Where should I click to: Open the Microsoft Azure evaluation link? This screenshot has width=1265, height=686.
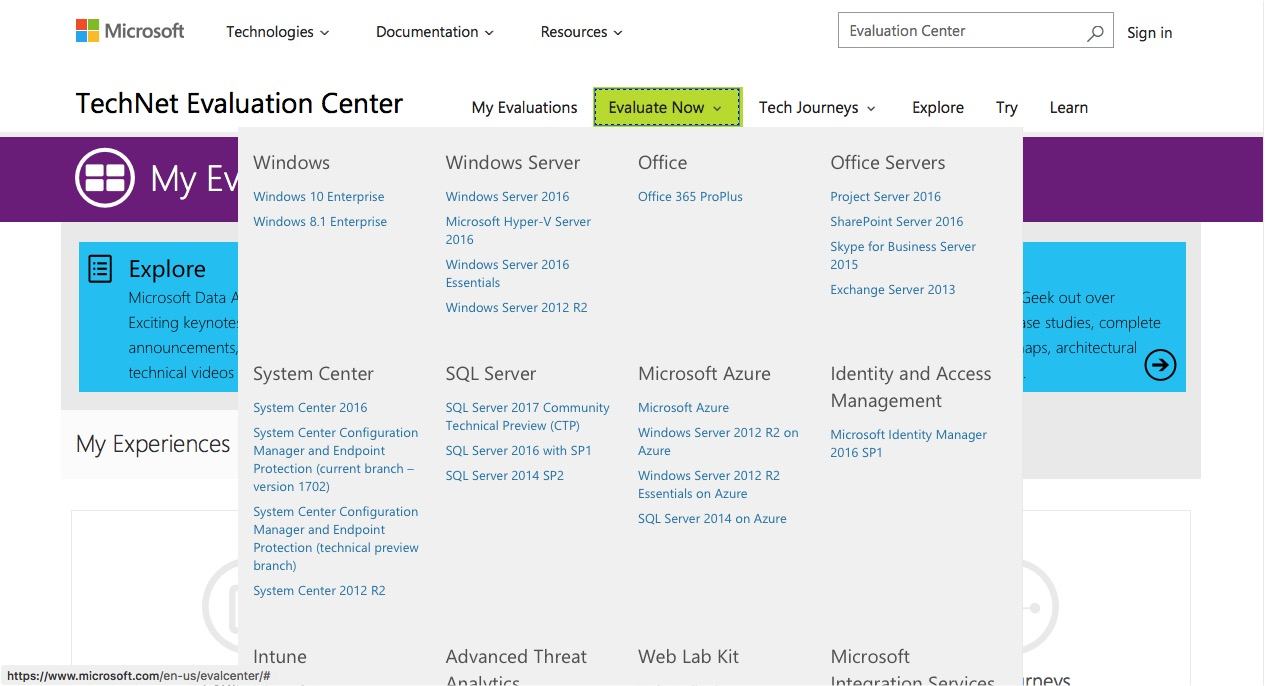tap(684, 408)
